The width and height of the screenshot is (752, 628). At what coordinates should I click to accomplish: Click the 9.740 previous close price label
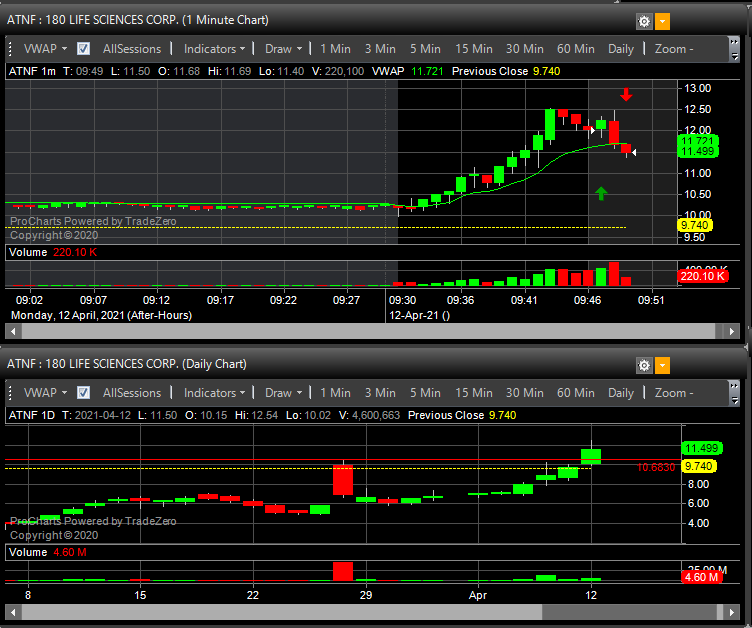696,226
